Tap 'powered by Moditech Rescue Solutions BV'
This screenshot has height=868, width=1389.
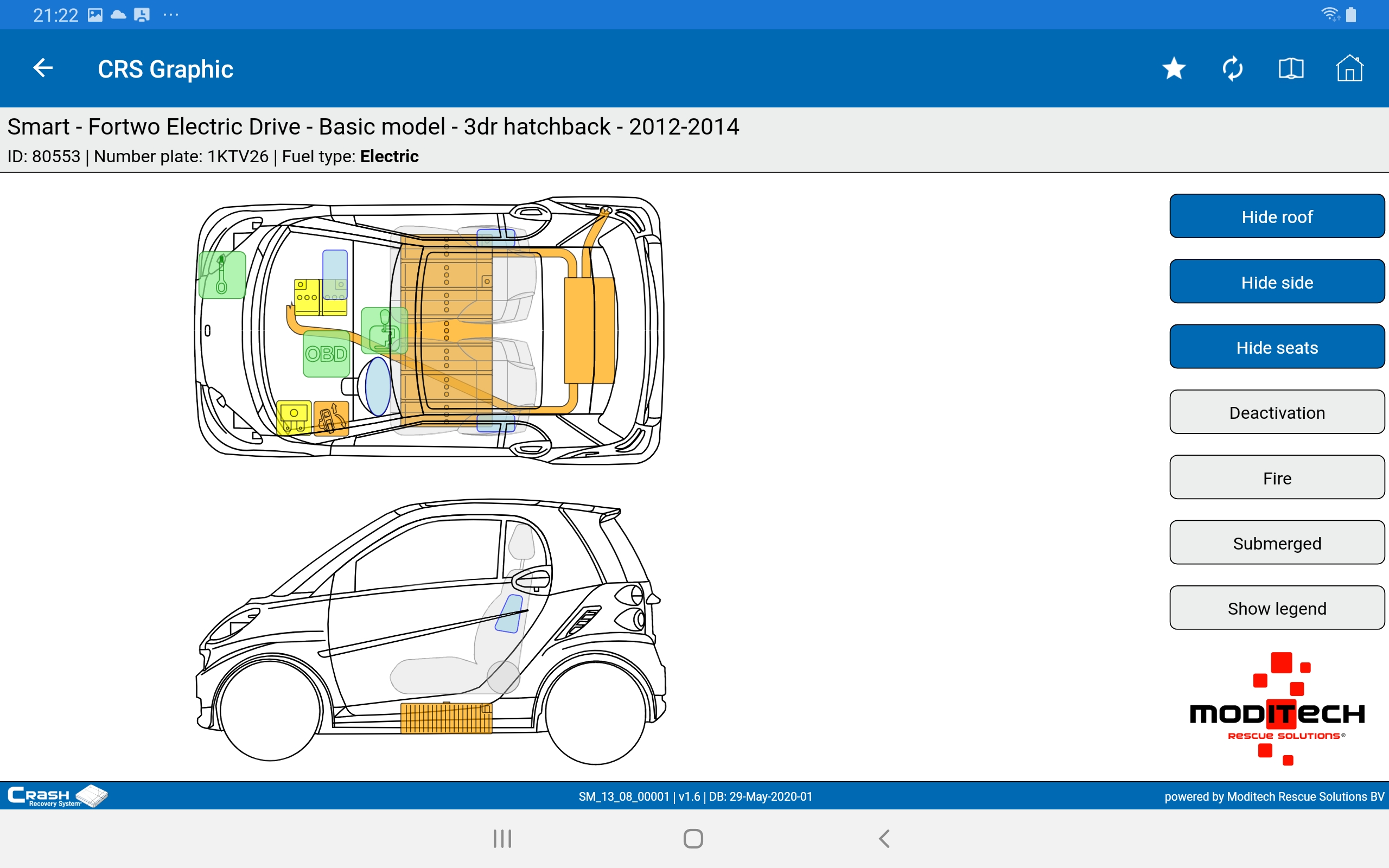(x=1274, y=796)
